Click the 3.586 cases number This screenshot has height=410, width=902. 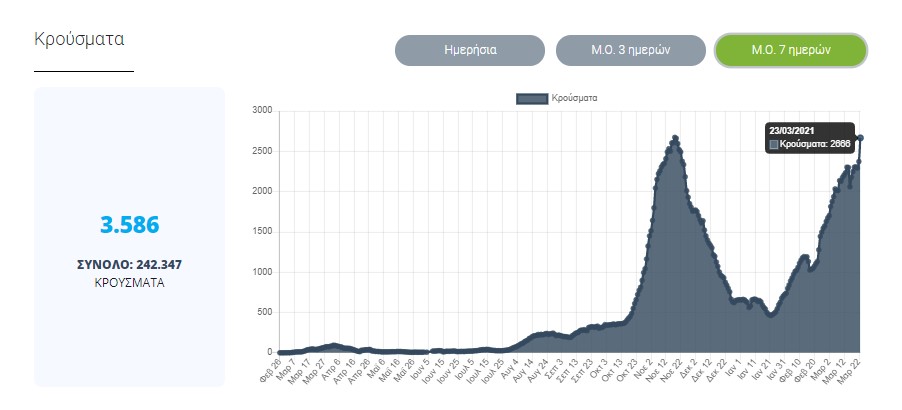(129, 225)
